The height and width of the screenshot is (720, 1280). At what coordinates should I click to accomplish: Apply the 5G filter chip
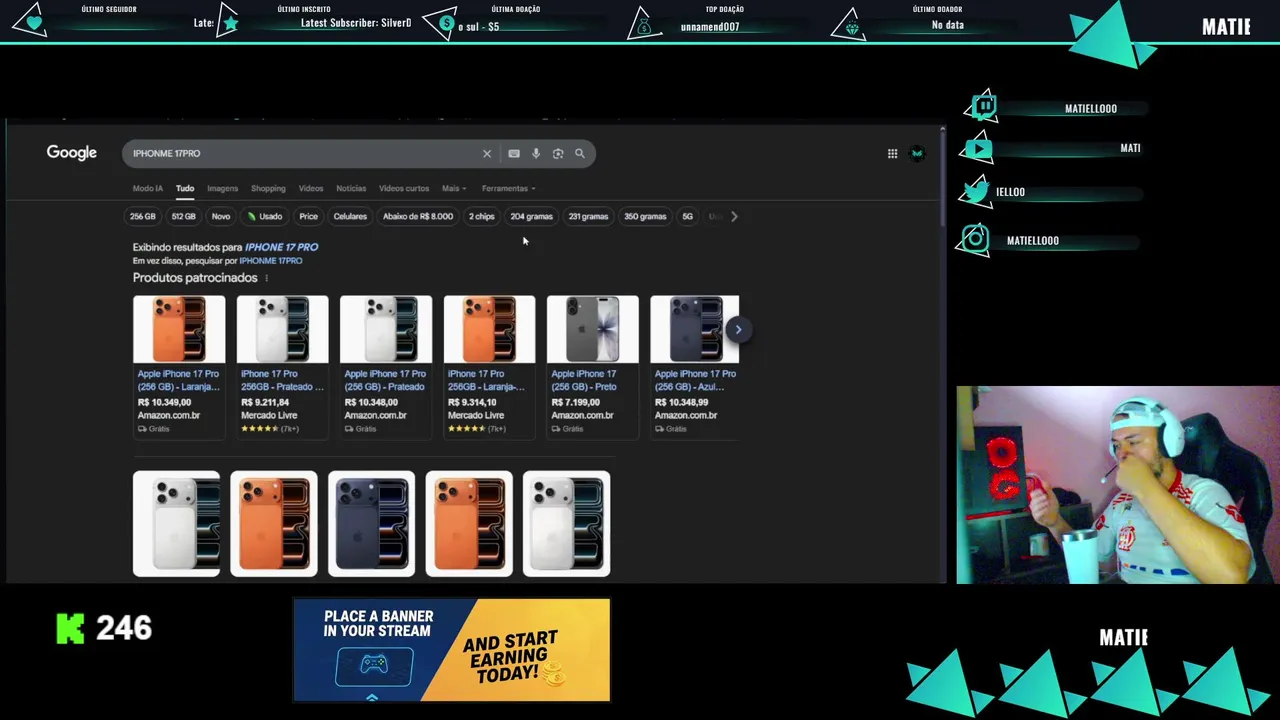tap(687, 217)
